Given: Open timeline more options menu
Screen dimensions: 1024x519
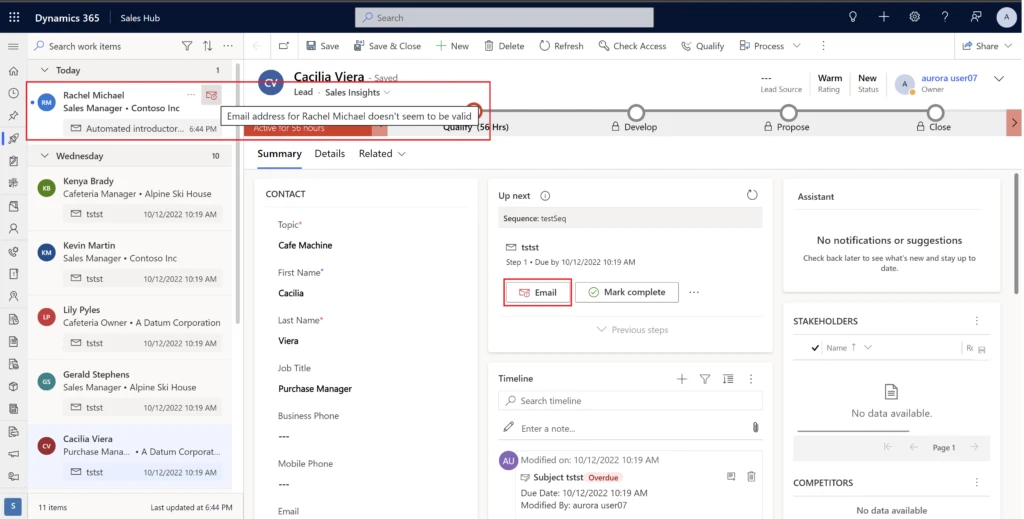Looking at the screenshot, I should pyautogui.click(x=751, y=379).
